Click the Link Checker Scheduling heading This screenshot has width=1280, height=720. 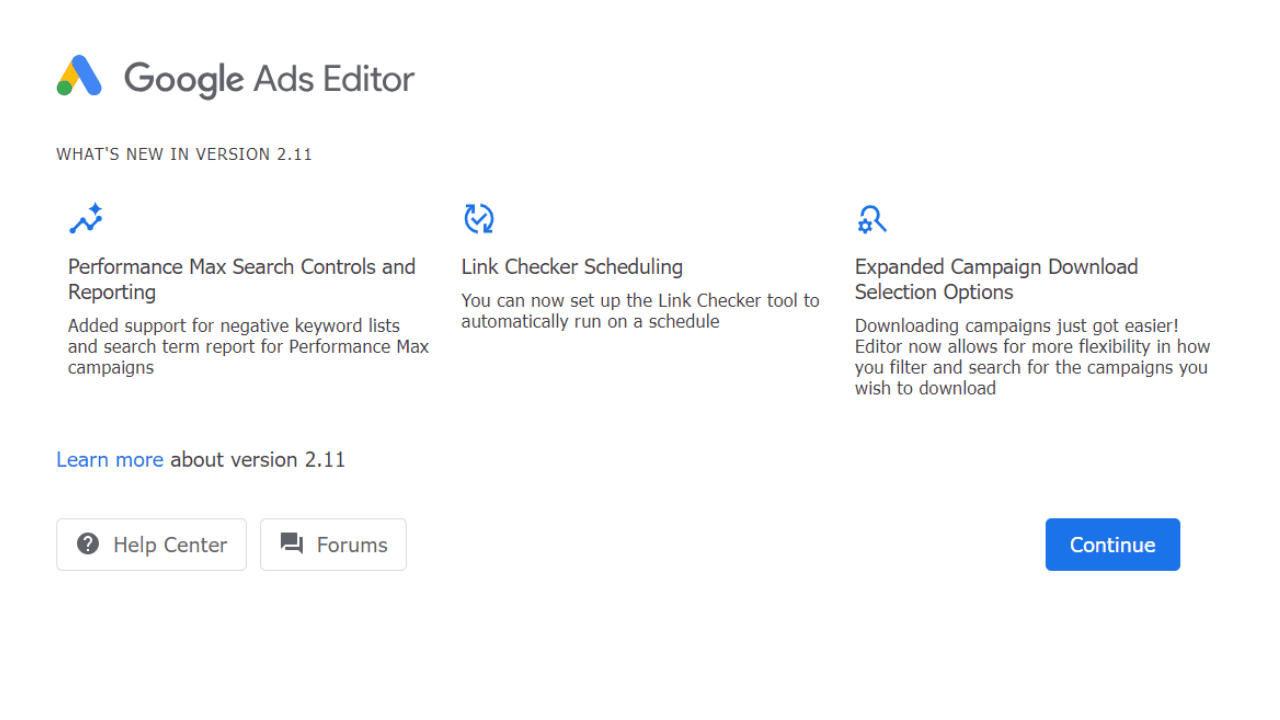click(x=572, y=267)
